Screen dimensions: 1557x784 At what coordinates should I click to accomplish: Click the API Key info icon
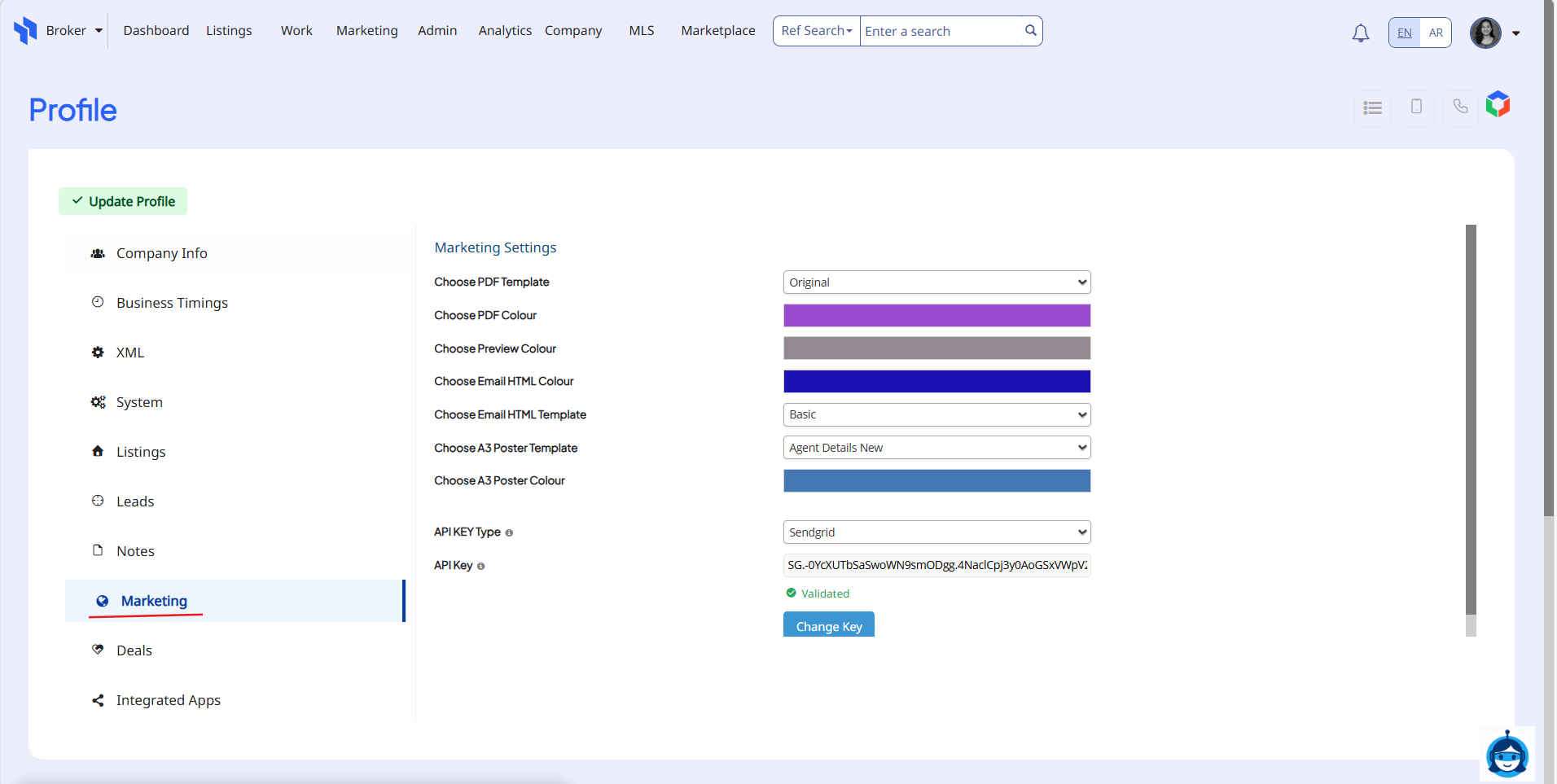[480, 567]
